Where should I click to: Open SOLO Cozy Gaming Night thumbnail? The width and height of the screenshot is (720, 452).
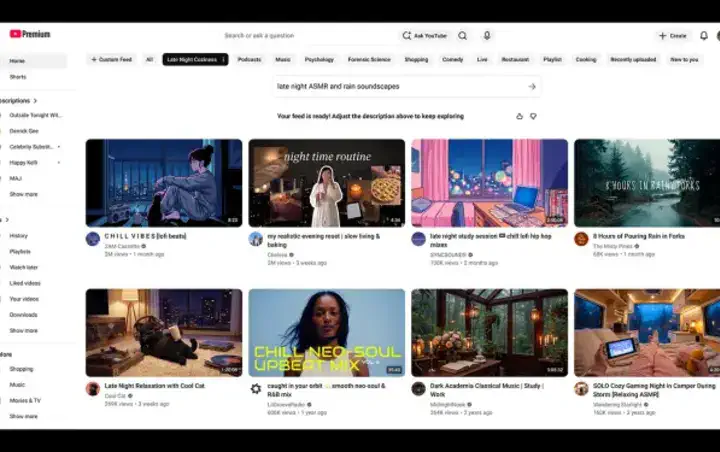(x=647, y=333)
